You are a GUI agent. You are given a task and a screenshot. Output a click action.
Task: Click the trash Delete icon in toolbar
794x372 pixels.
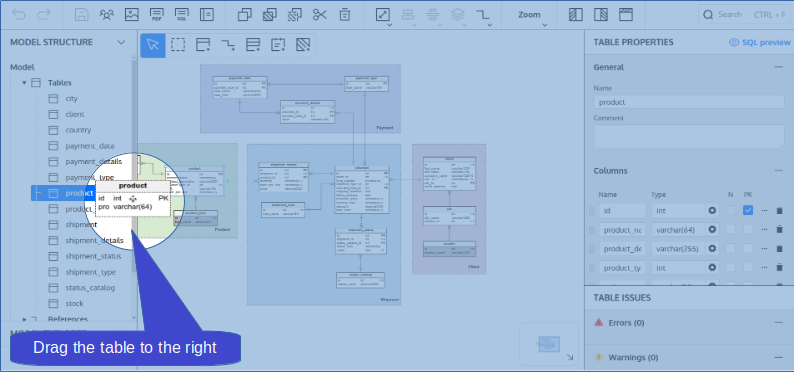click(x=344, y=15)
